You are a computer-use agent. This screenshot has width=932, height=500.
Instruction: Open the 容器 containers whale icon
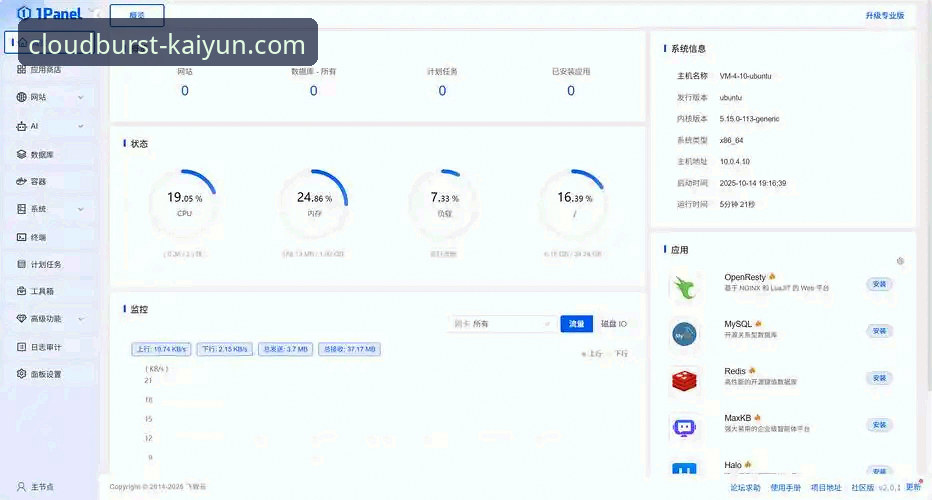[21, 181]
